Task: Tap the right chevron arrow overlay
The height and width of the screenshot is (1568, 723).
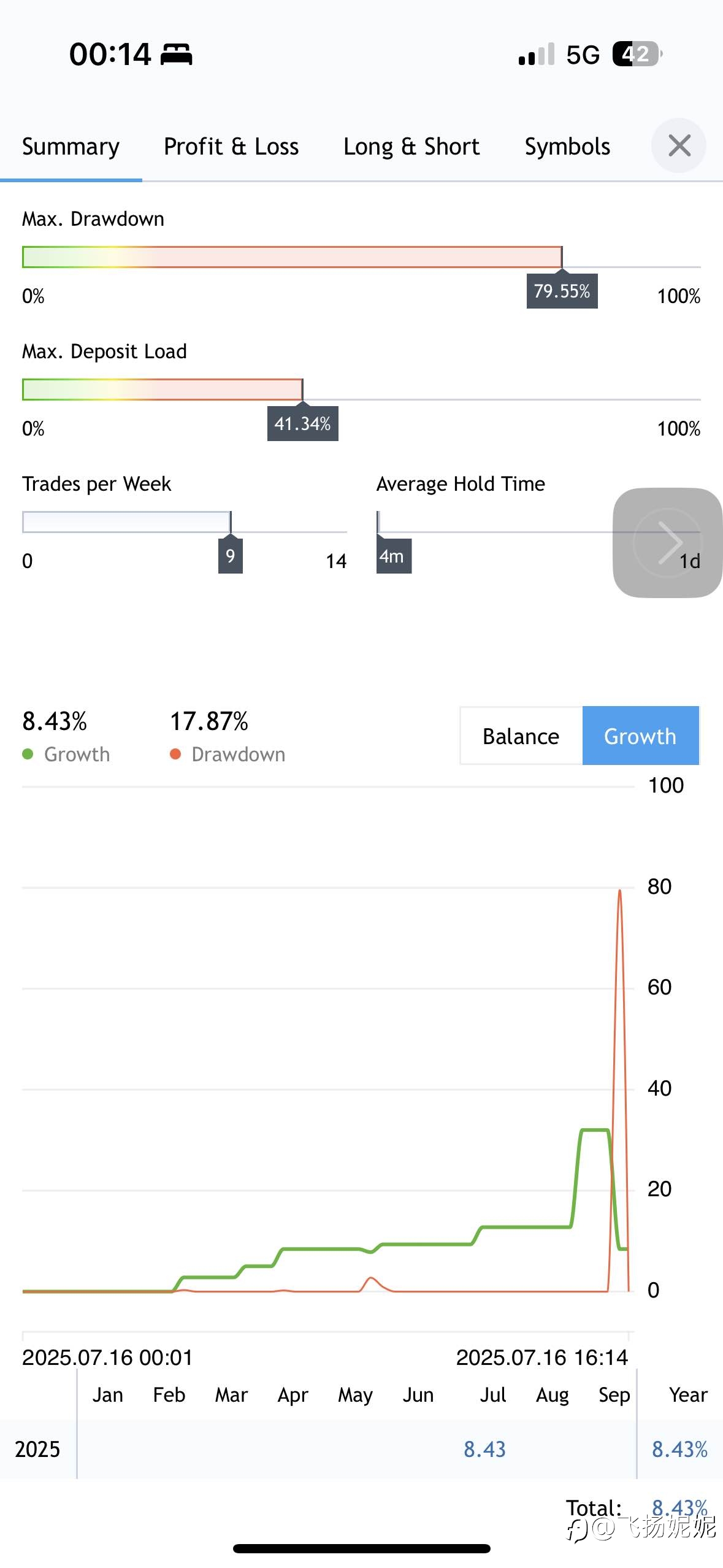Action: coord(668,542)
